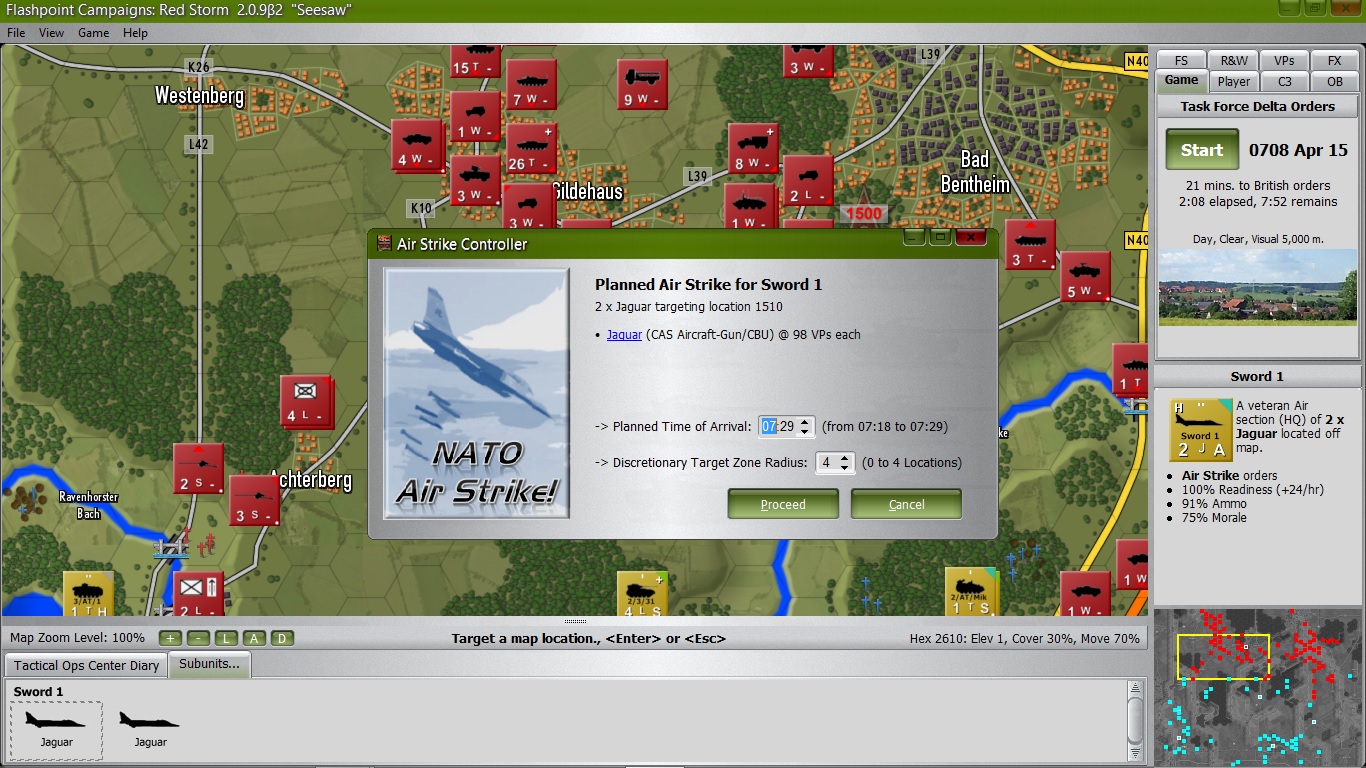The height and width of the screenshot is (768, 1366).
Task: Switch to the FS tab
Action: [1182, 60]
